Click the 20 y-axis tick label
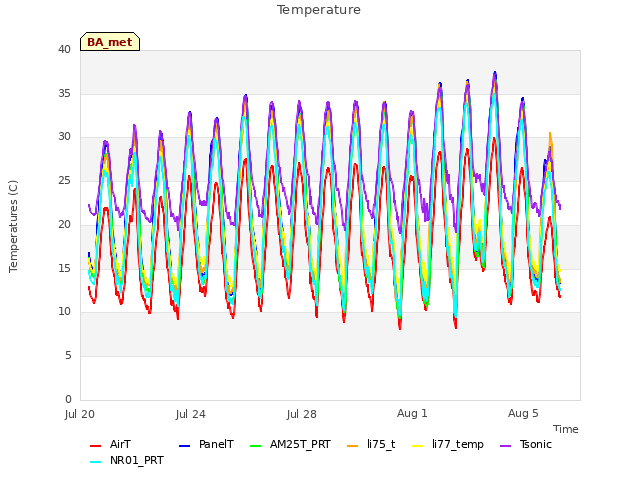The image size is (640, 480). pos(64,224)
